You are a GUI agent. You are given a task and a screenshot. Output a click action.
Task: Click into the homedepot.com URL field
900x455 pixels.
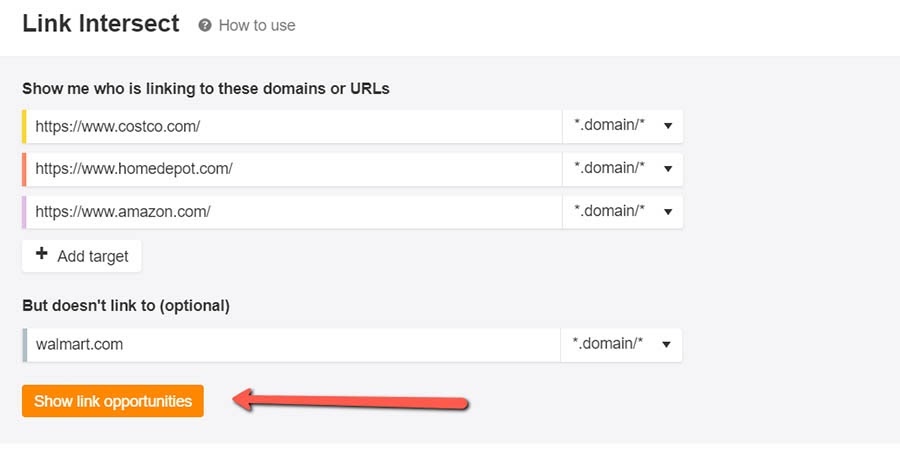click(x=295, y=169)
